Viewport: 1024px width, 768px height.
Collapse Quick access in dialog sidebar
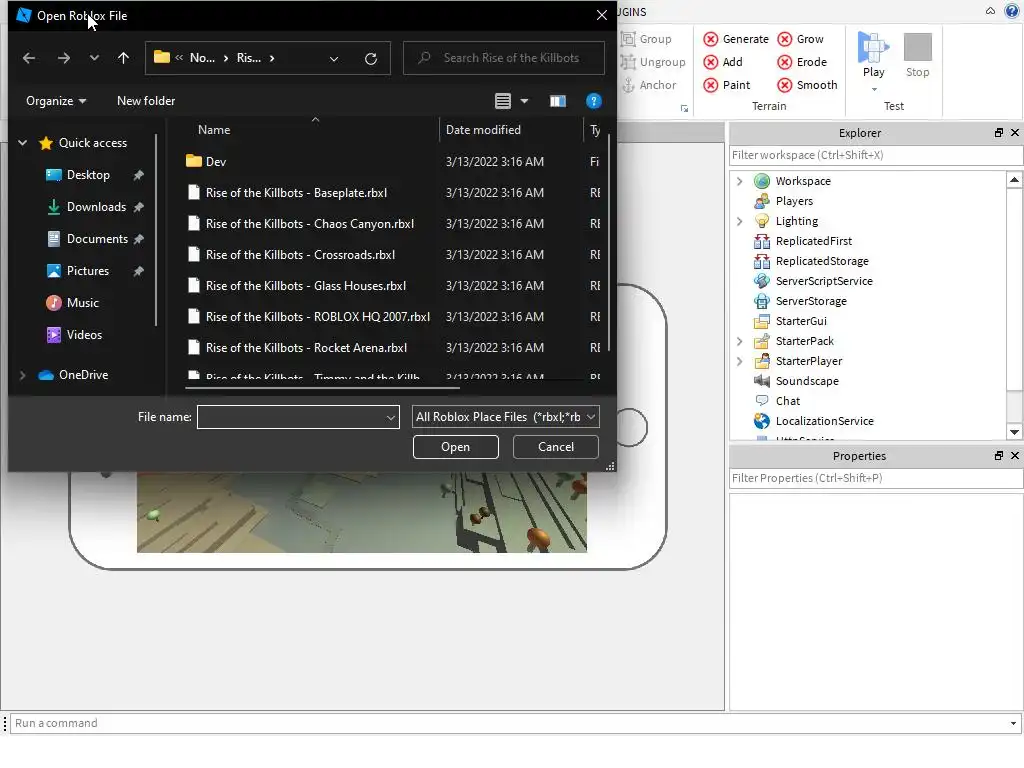pyautogui.click(x=22, y=142)
